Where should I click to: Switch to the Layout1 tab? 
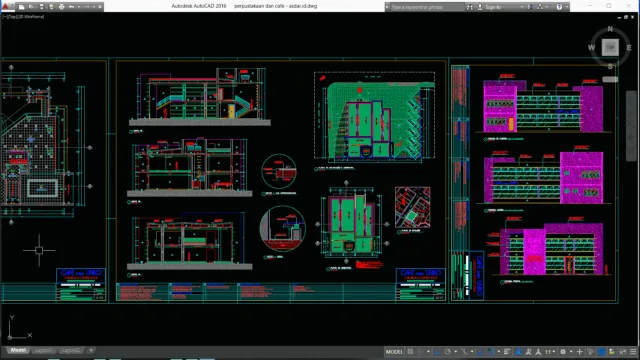43,351
